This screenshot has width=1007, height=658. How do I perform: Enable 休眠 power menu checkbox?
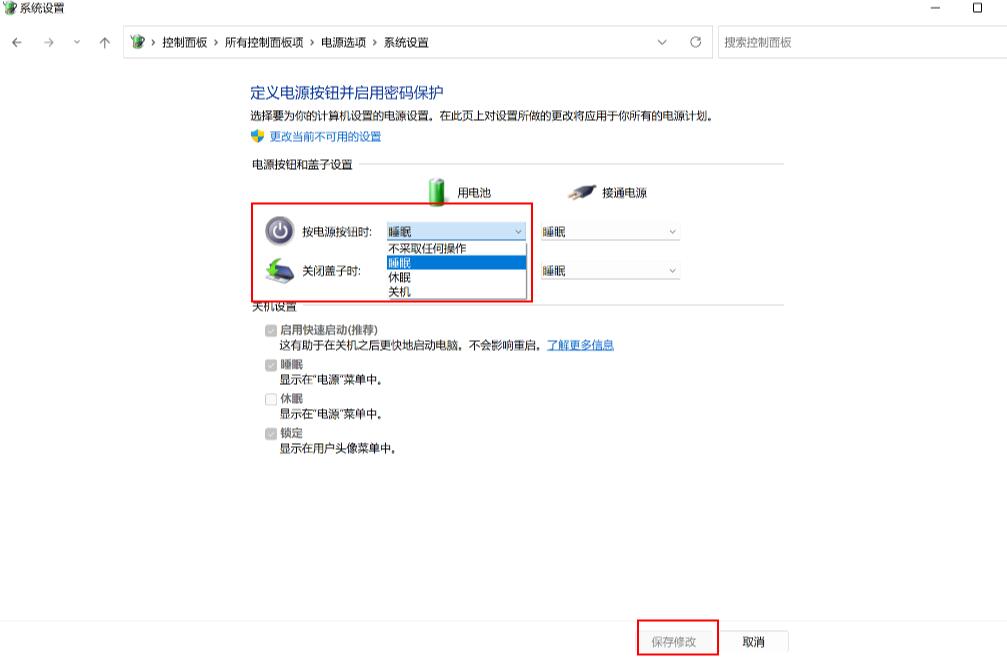(x=271, y=399)
